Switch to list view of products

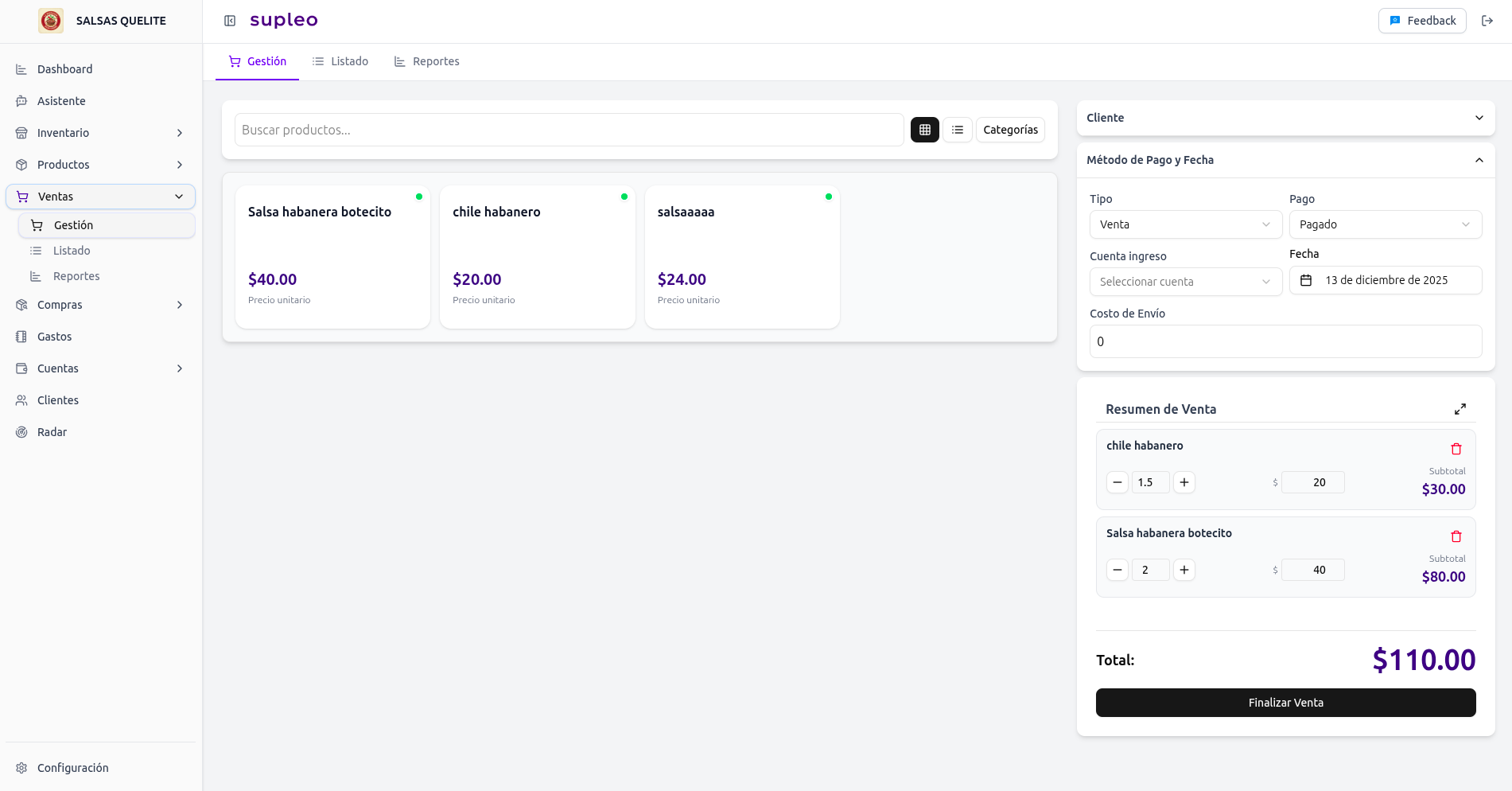(x=957, y=130)
